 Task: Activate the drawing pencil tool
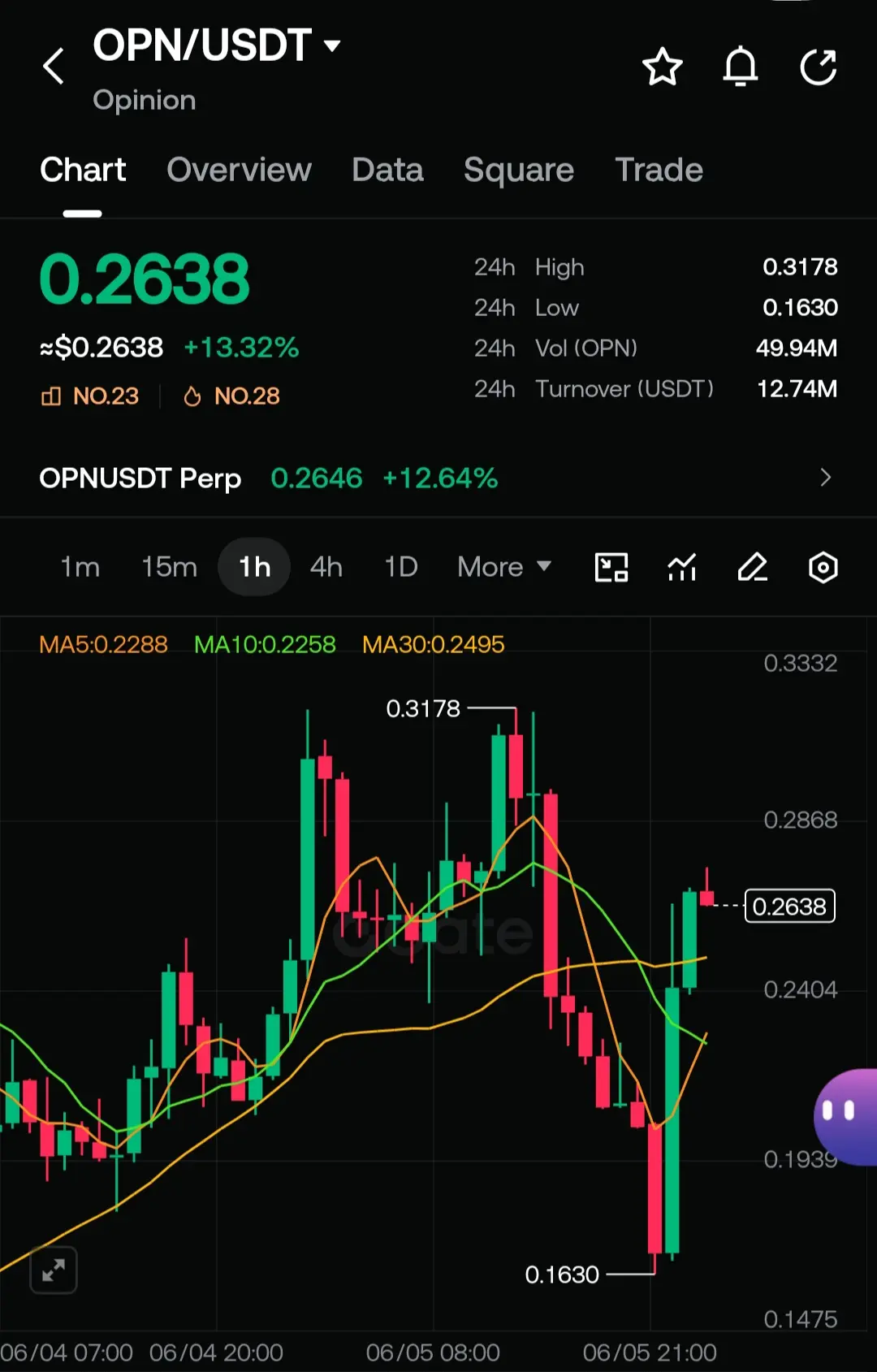753,567
